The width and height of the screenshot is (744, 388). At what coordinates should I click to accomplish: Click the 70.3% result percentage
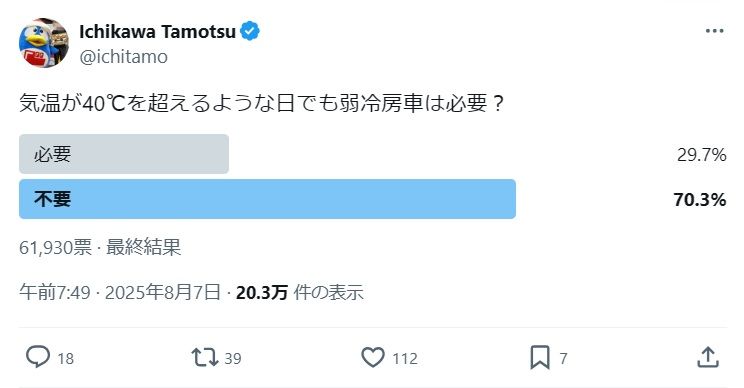point(699,200)
